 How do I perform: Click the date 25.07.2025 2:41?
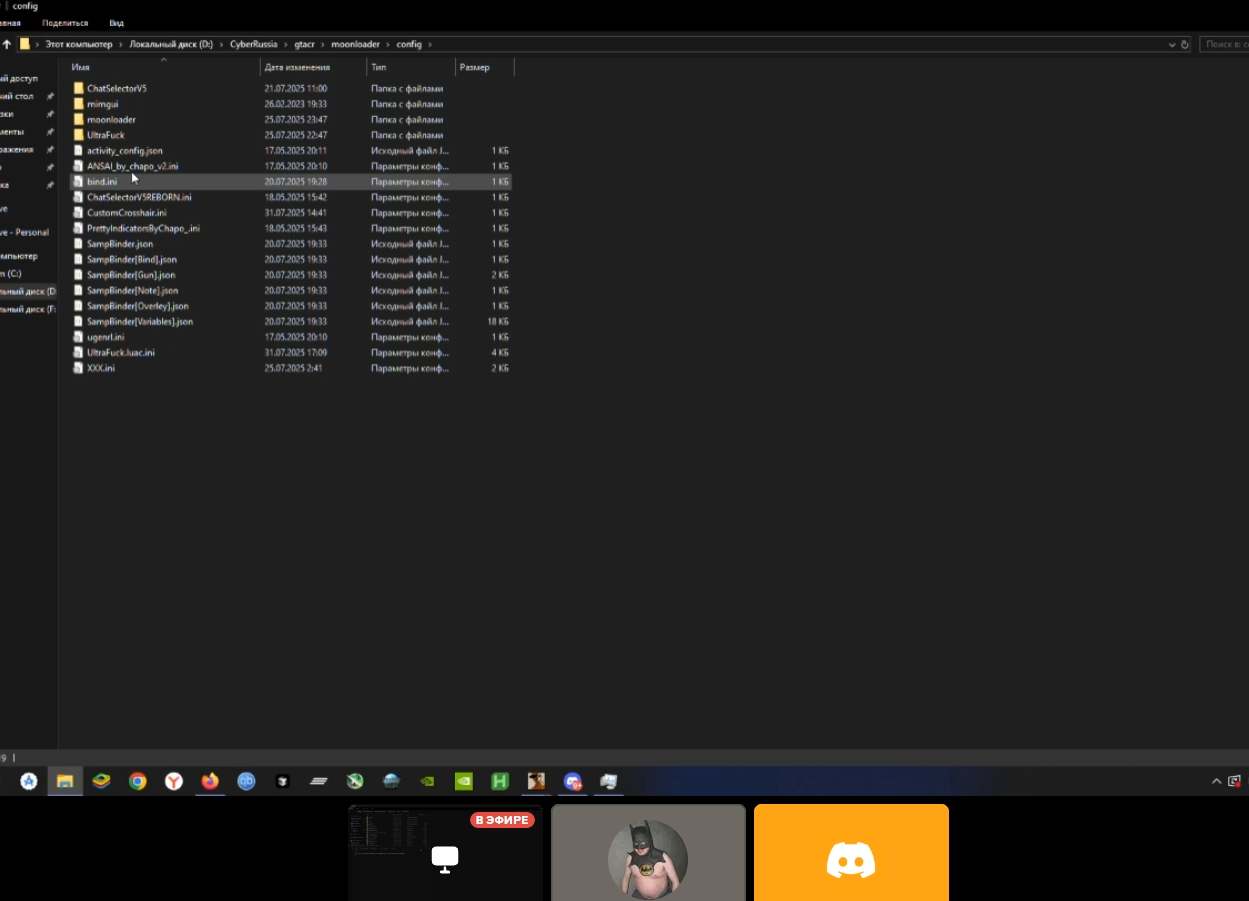(x=293, y=368)
